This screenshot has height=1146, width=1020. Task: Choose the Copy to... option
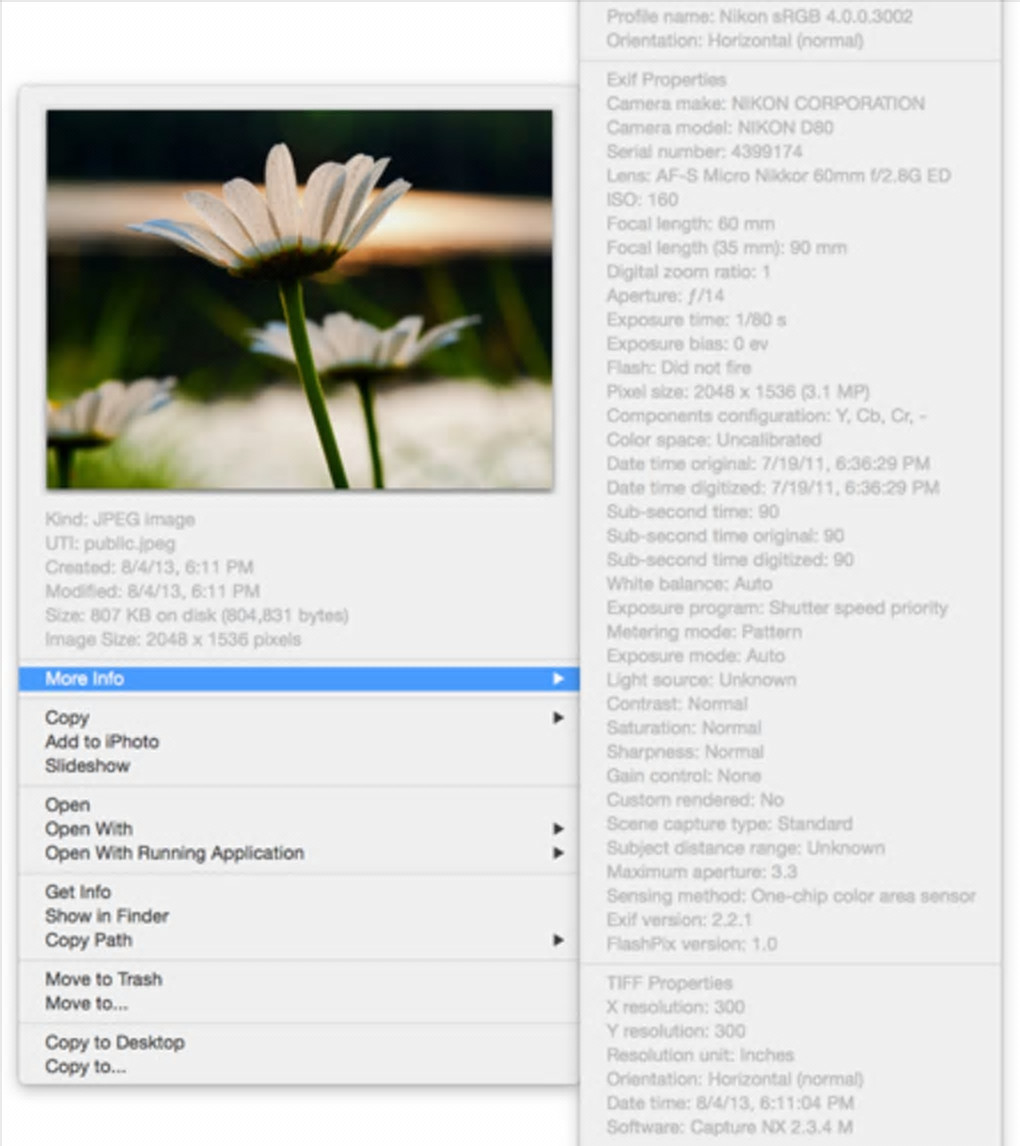pos(85,1066)
